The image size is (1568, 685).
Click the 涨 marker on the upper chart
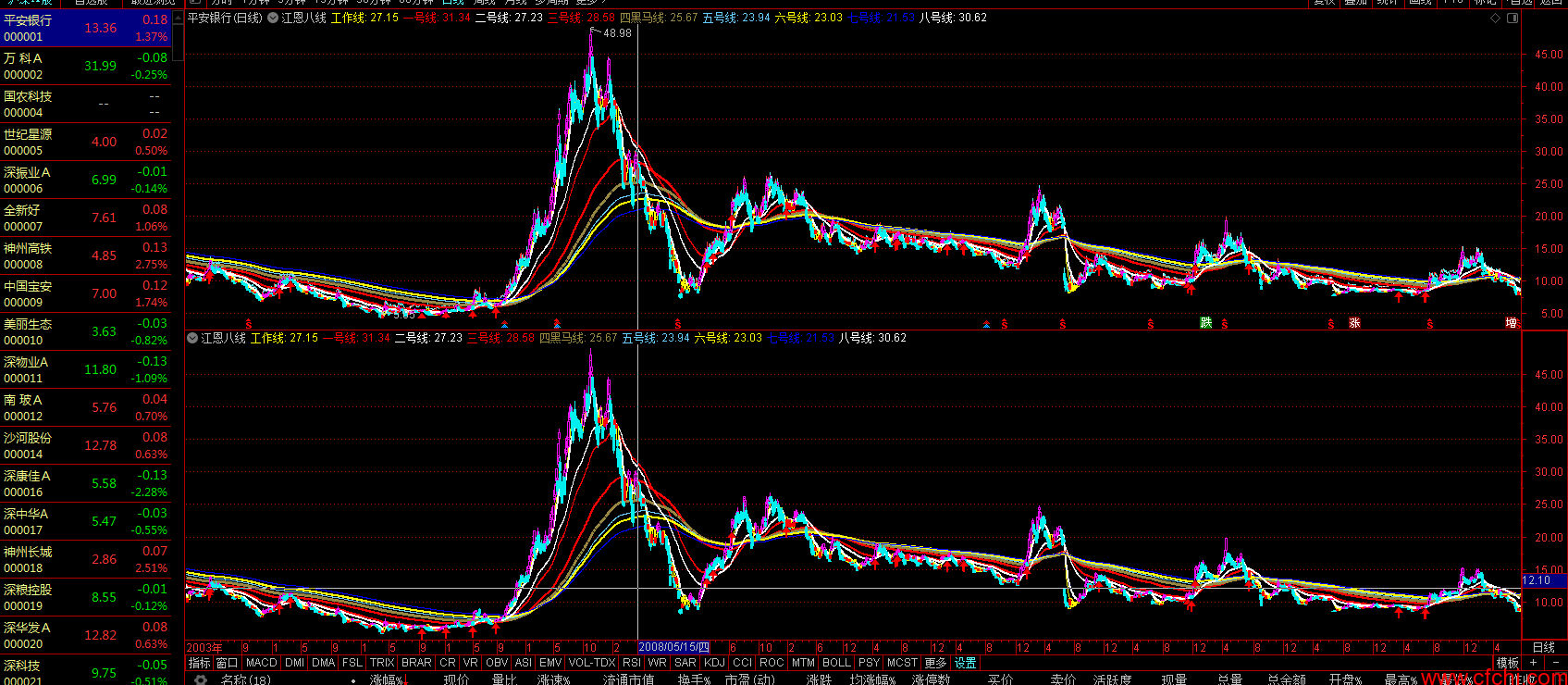point(1354,323)
